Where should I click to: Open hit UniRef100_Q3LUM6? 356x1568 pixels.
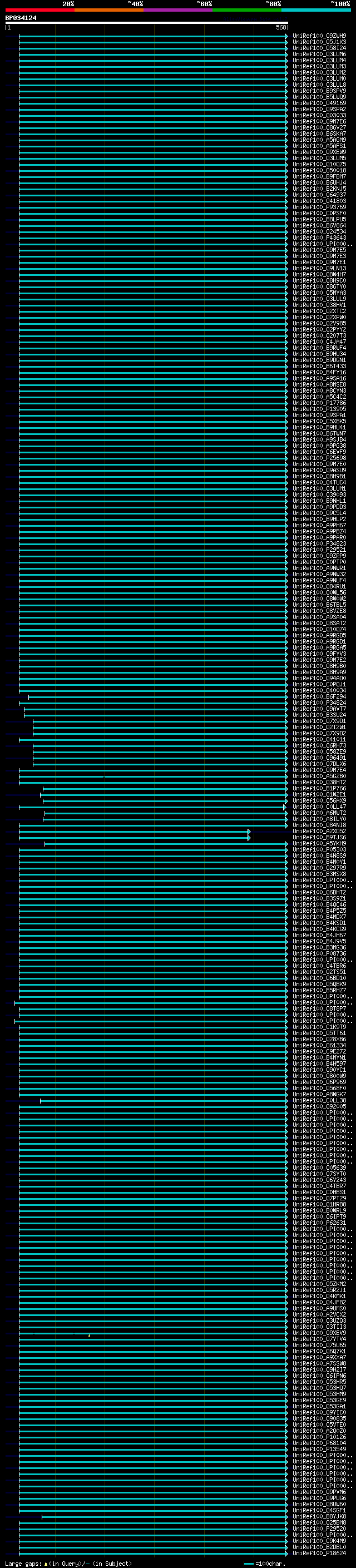click(319, 54)
